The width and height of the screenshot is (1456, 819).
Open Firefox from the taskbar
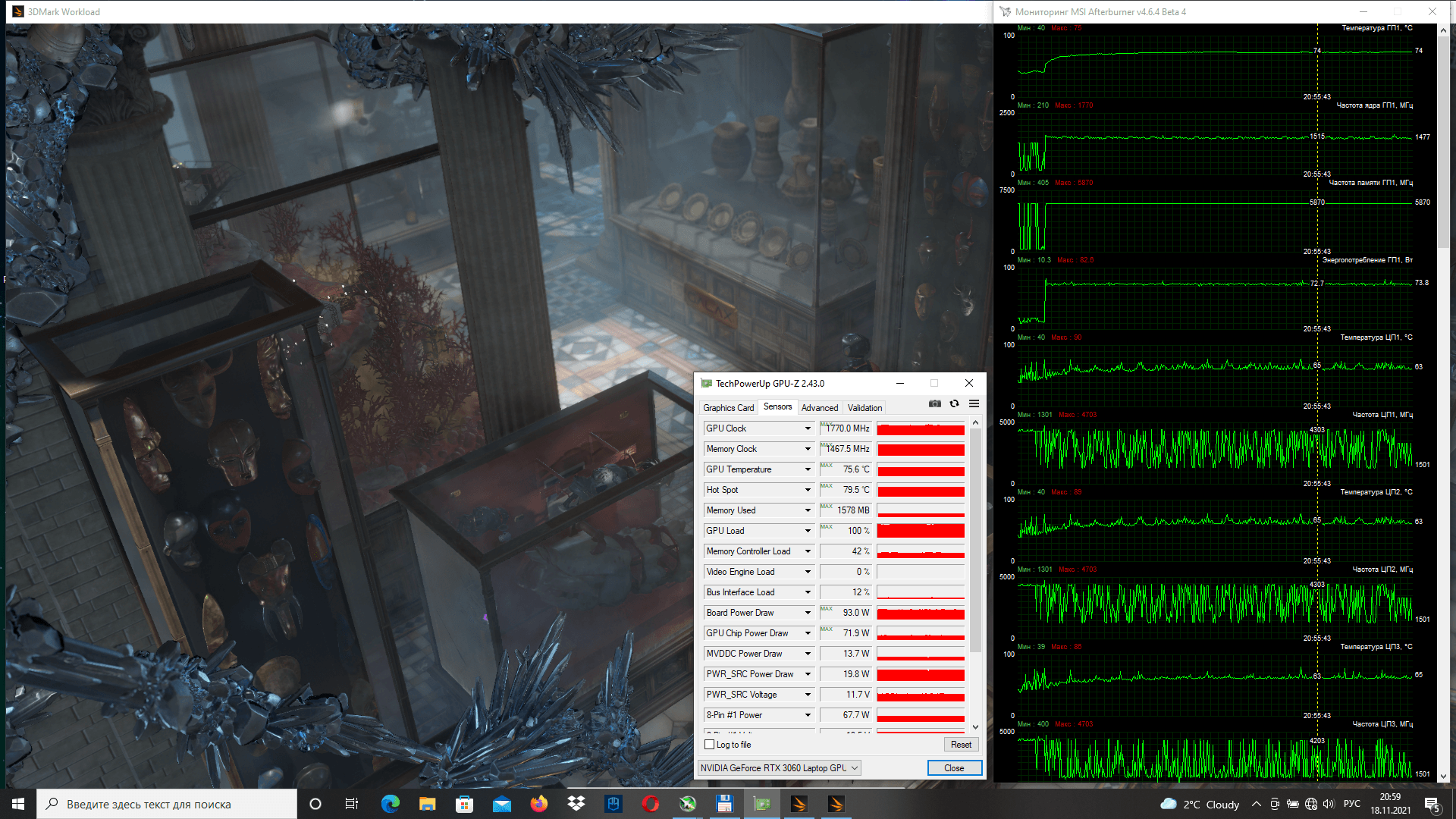539,804
